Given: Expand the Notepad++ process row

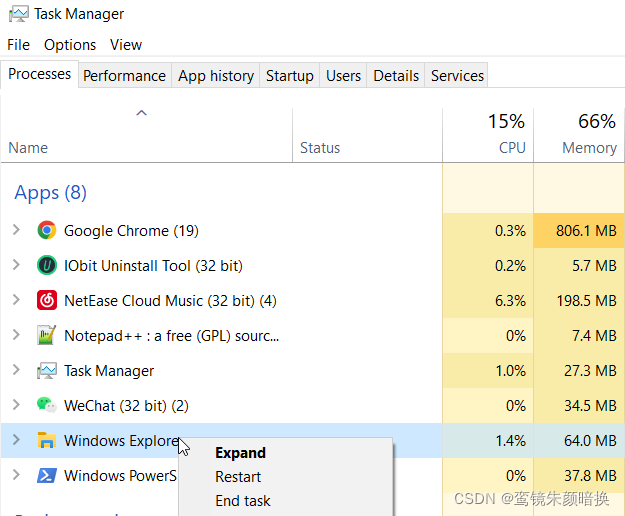Looking at the screenshot, I should coord(16,335).
